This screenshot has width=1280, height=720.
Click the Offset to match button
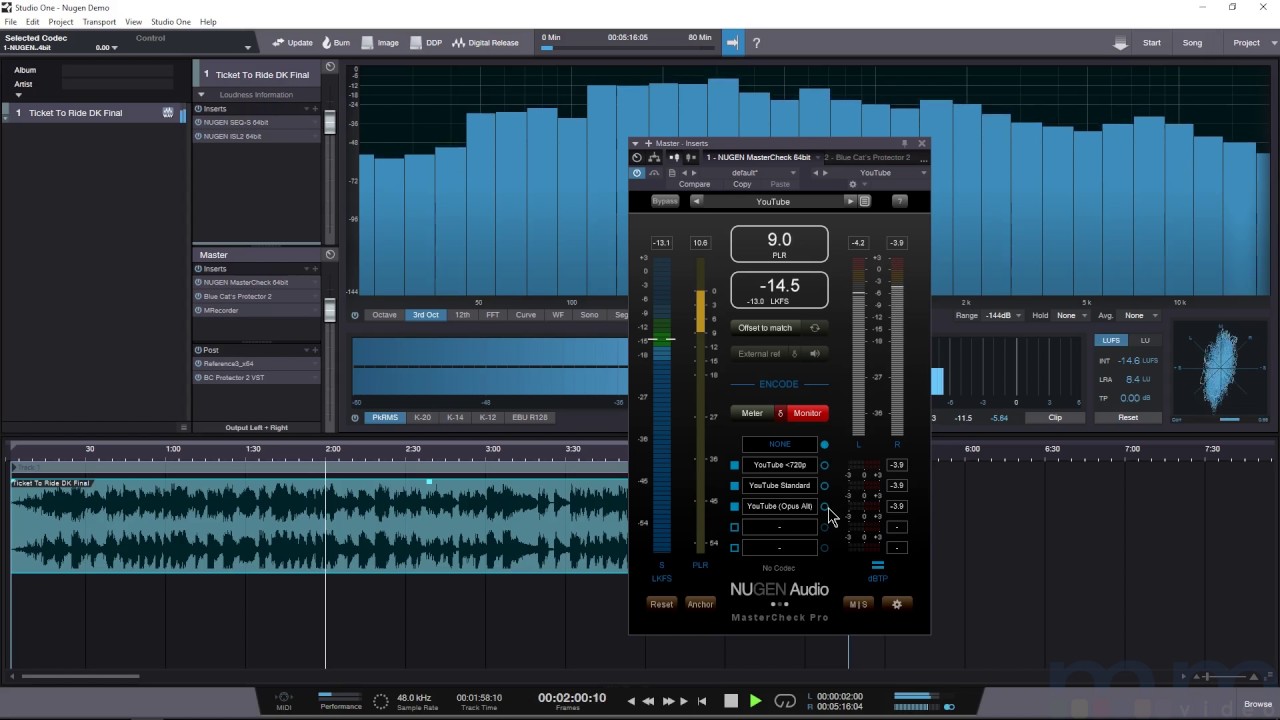765,328
